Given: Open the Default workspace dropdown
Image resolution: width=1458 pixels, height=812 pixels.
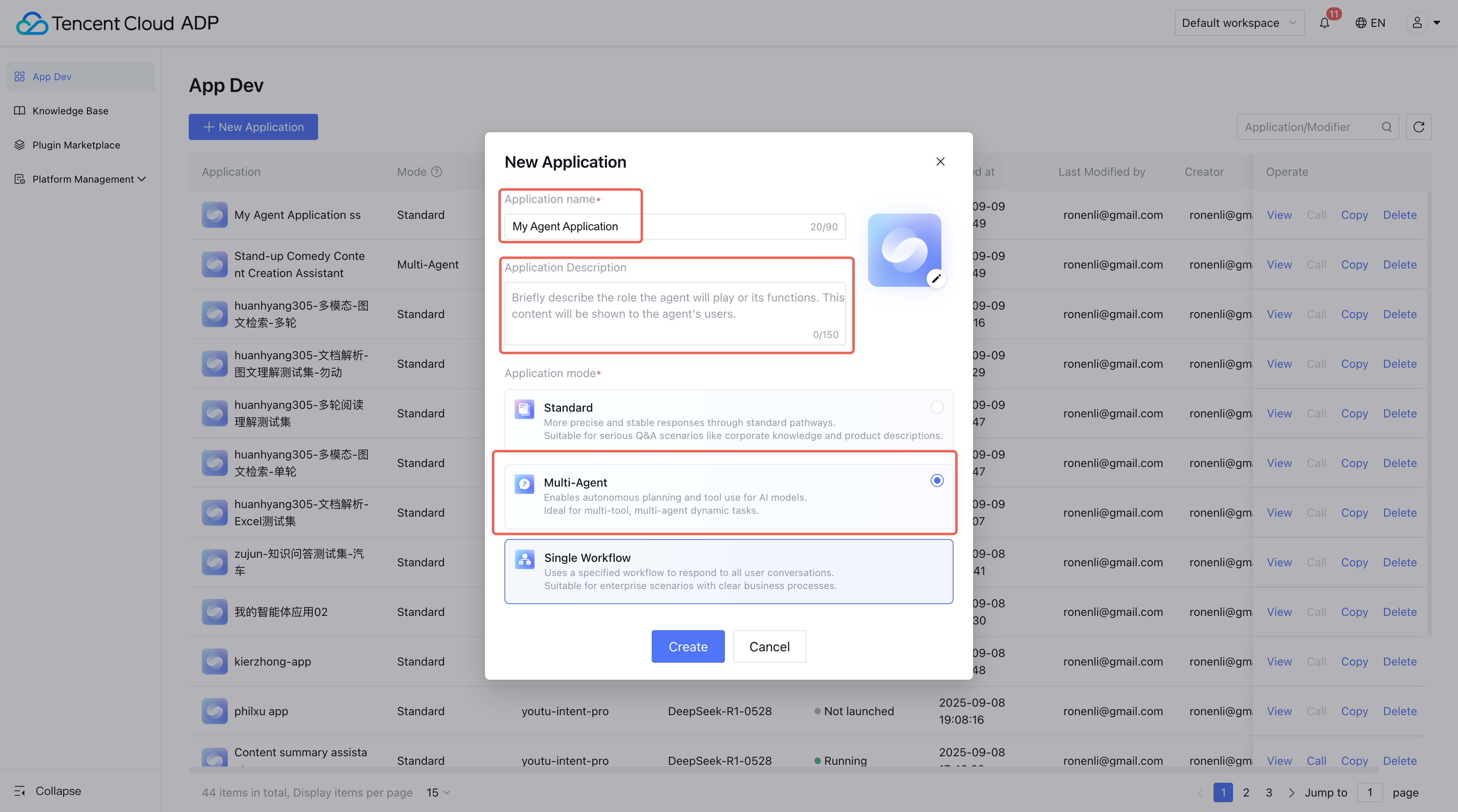Looking at the screenshot, I should (x=1239, y=23).
